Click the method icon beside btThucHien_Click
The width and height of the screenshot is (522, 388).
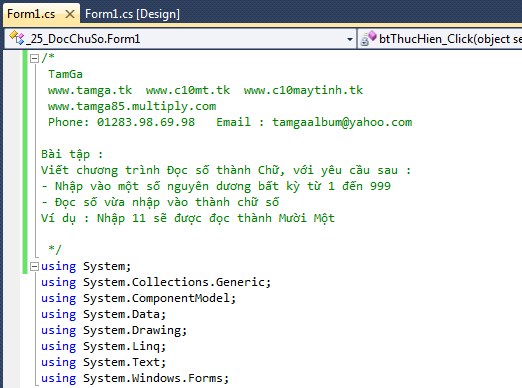tap(368, 38)
